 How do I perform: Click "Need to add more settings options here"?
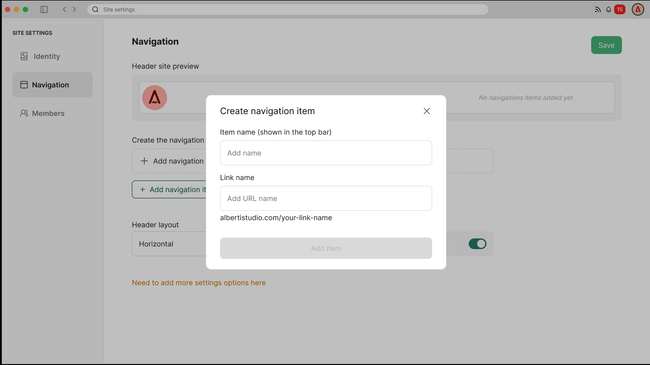(x=199, y=283)
